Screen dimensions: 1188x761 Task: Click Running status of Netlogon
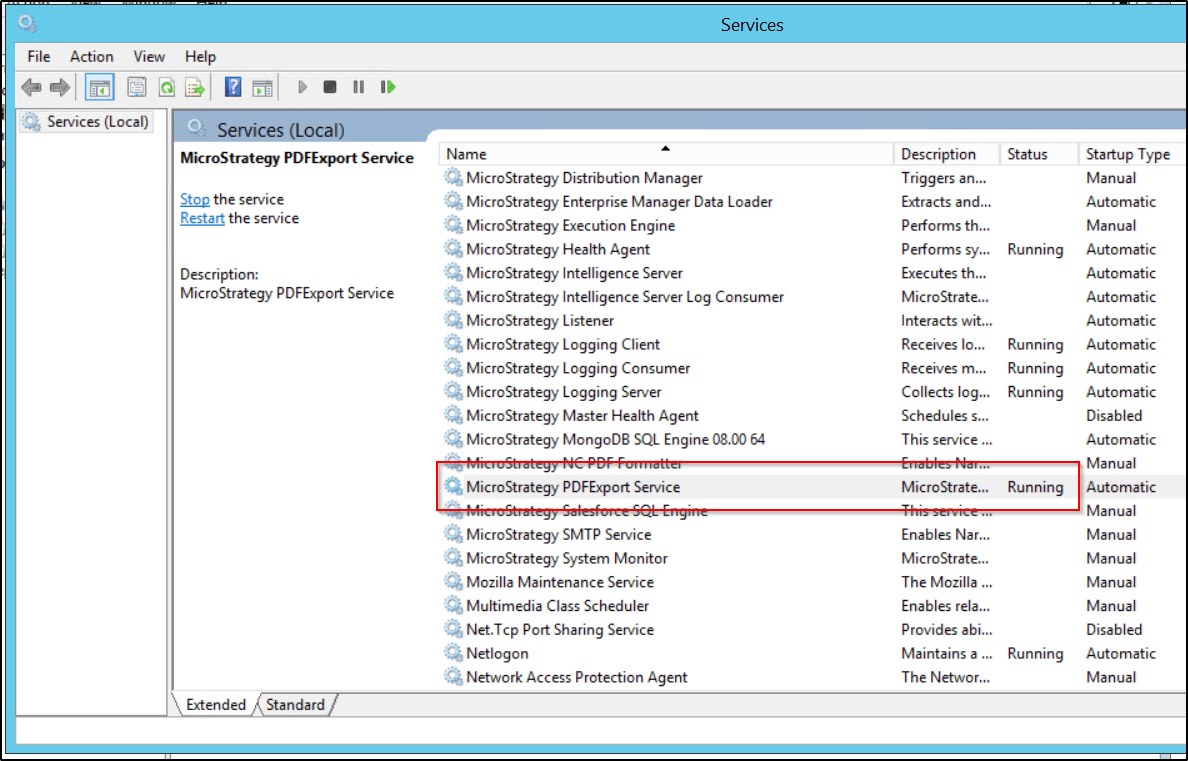[1035, 653]
